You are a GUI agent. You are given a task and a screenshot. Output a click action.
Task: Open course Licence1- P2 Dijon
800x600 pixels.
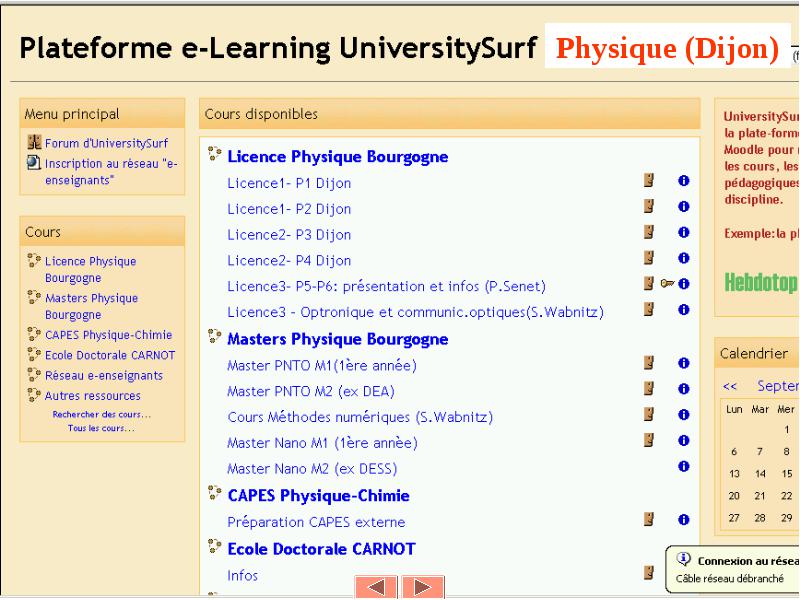pos(289,209)
